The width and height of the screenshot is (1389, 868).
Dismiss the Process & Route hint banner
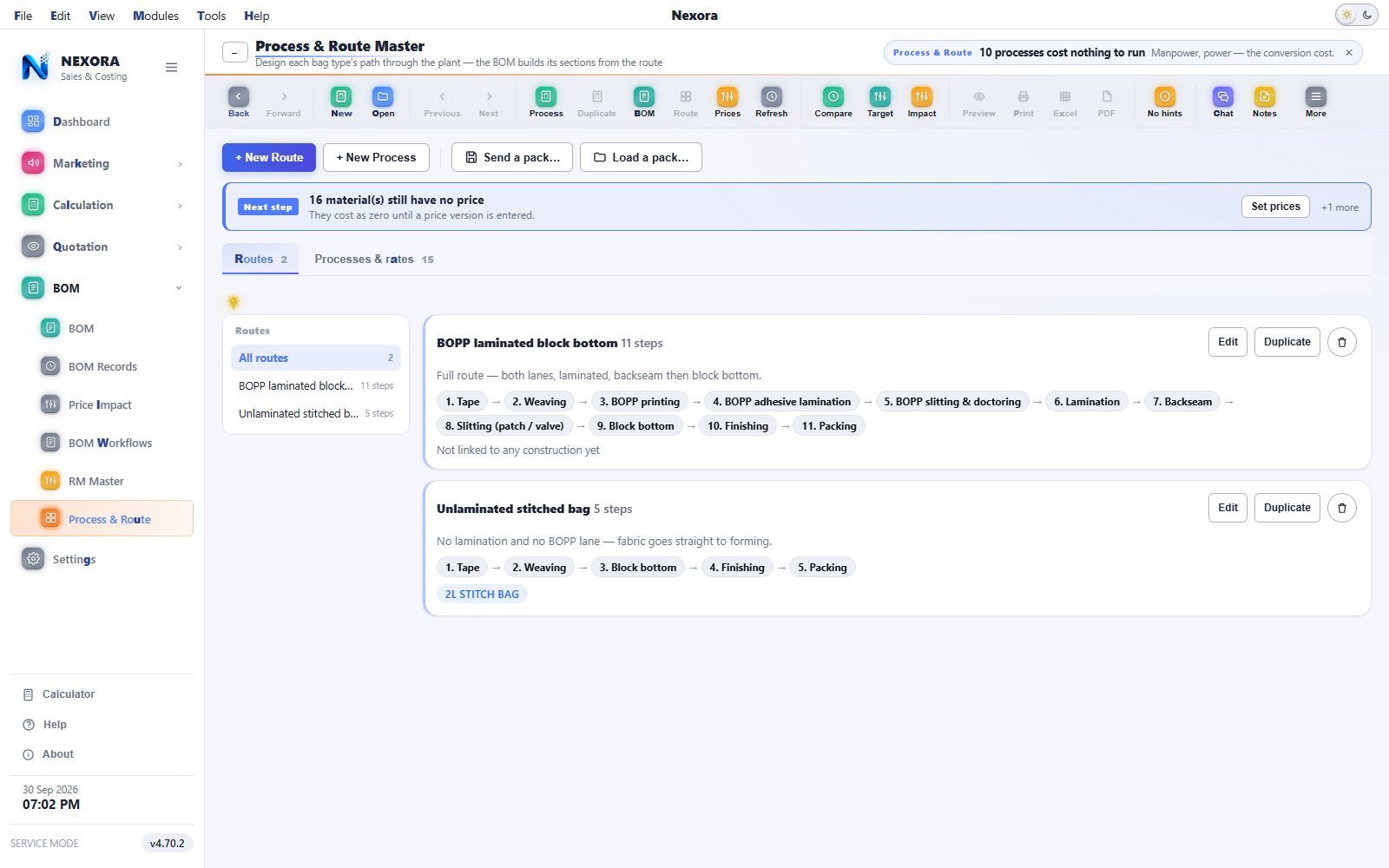coord(1349,53)
